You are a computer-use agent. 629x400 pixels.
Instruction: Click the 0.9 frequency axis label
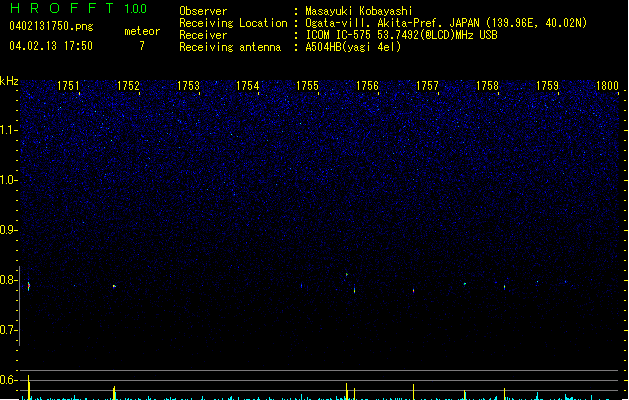coord(9,230)
